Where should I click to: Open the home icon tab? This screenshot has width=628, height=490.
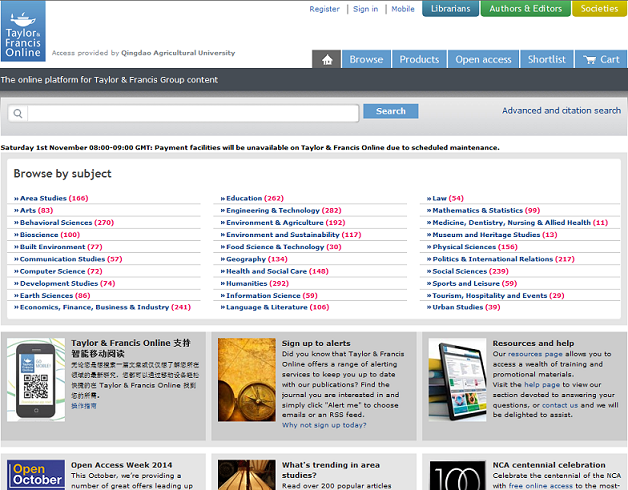[327, 59]
